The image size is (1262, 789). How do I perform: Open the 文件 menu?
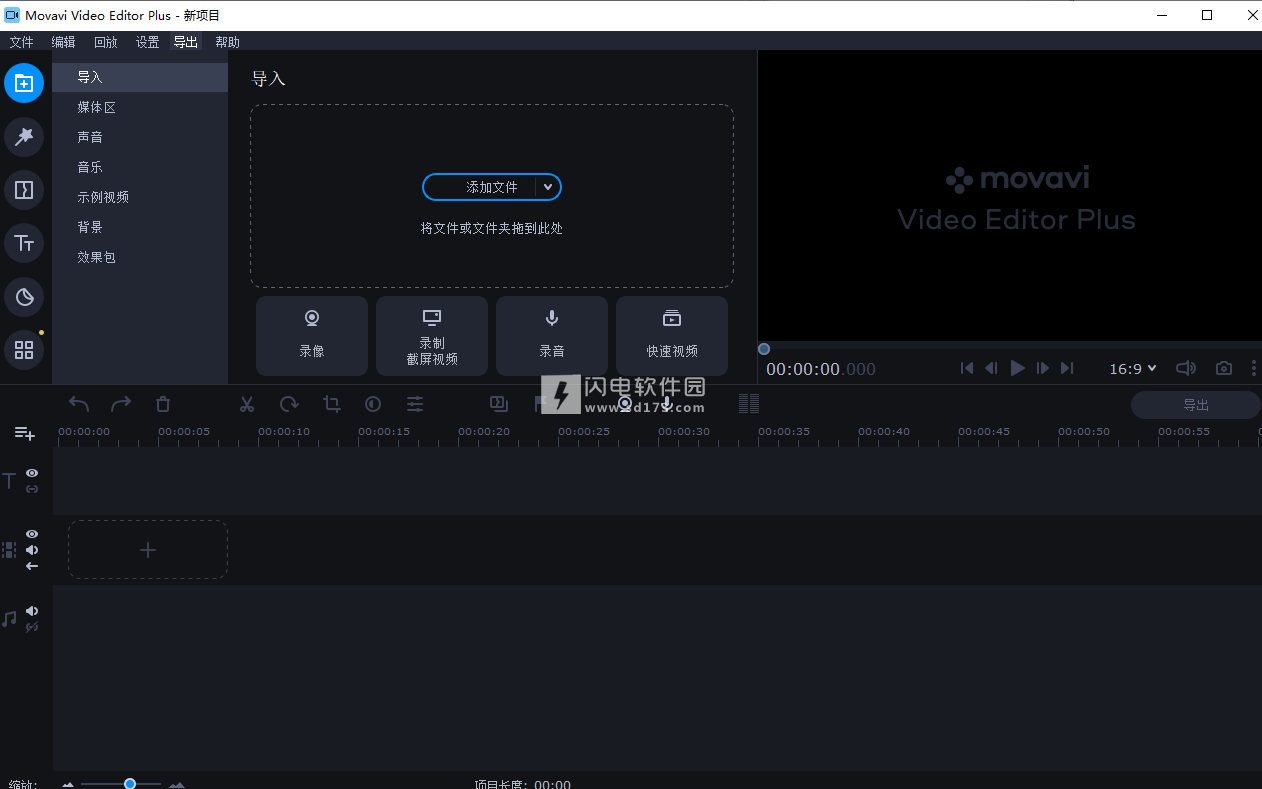coord(21,42)
